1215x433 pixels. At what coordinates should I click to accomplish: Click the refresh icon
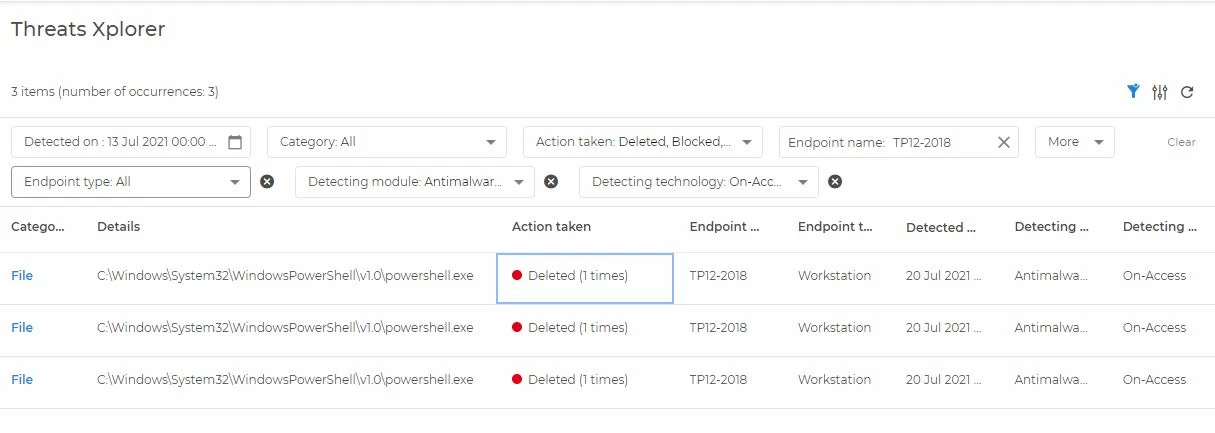[1187, 92]
